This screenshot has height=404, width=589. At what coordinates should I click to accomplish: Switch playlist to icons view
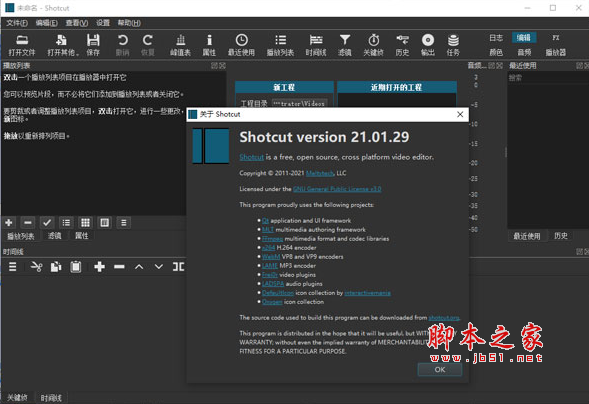104,223
